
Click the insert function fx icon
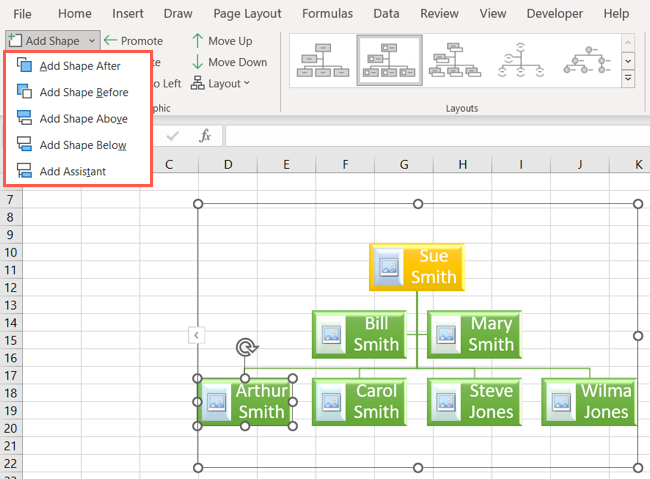(x=205, y=136)
